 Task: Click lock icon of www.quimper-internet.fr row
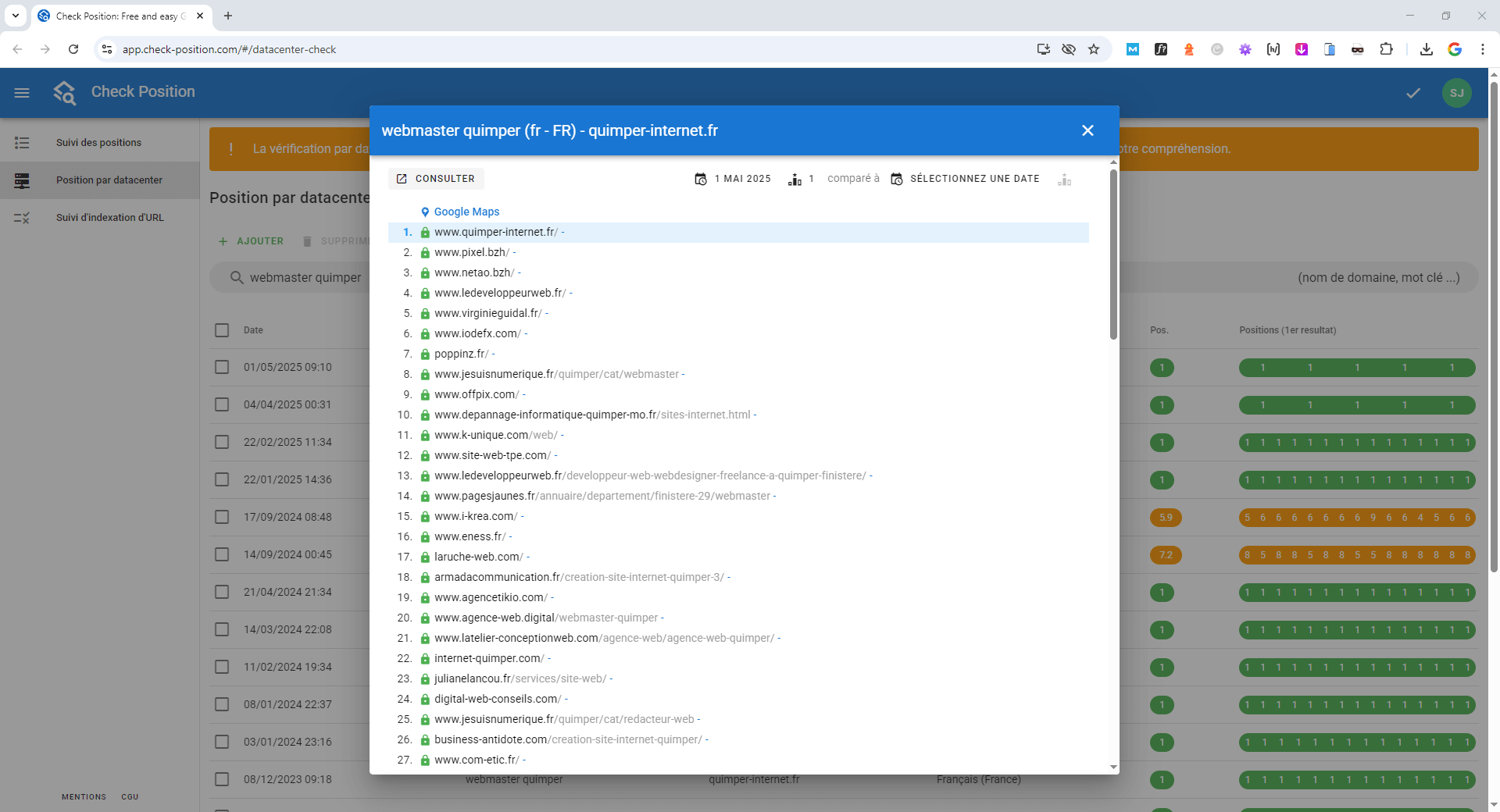coord(425,233)
